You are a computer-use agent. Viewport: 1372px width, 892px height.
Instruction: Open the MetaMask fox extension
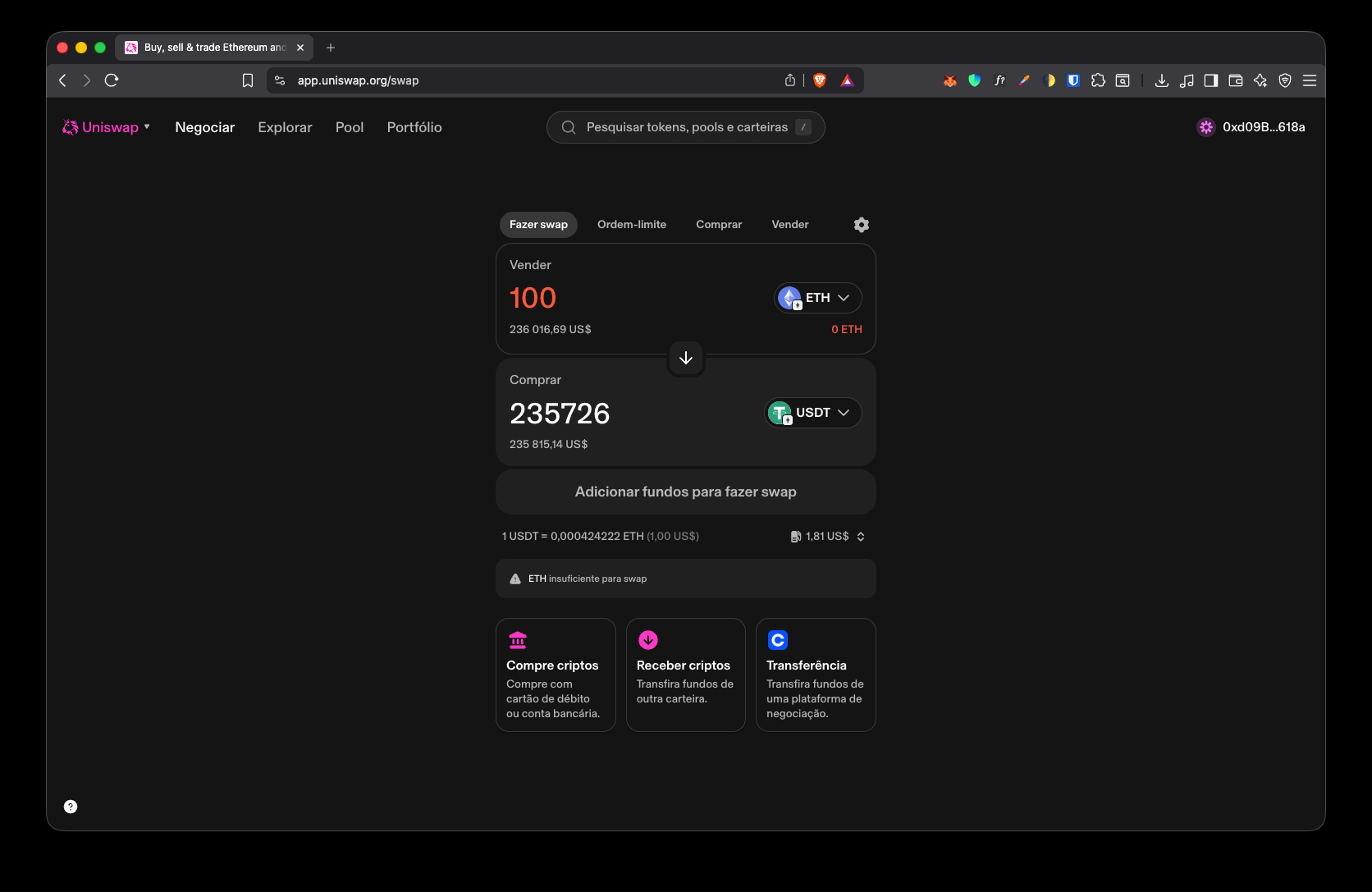coord(950,80)
